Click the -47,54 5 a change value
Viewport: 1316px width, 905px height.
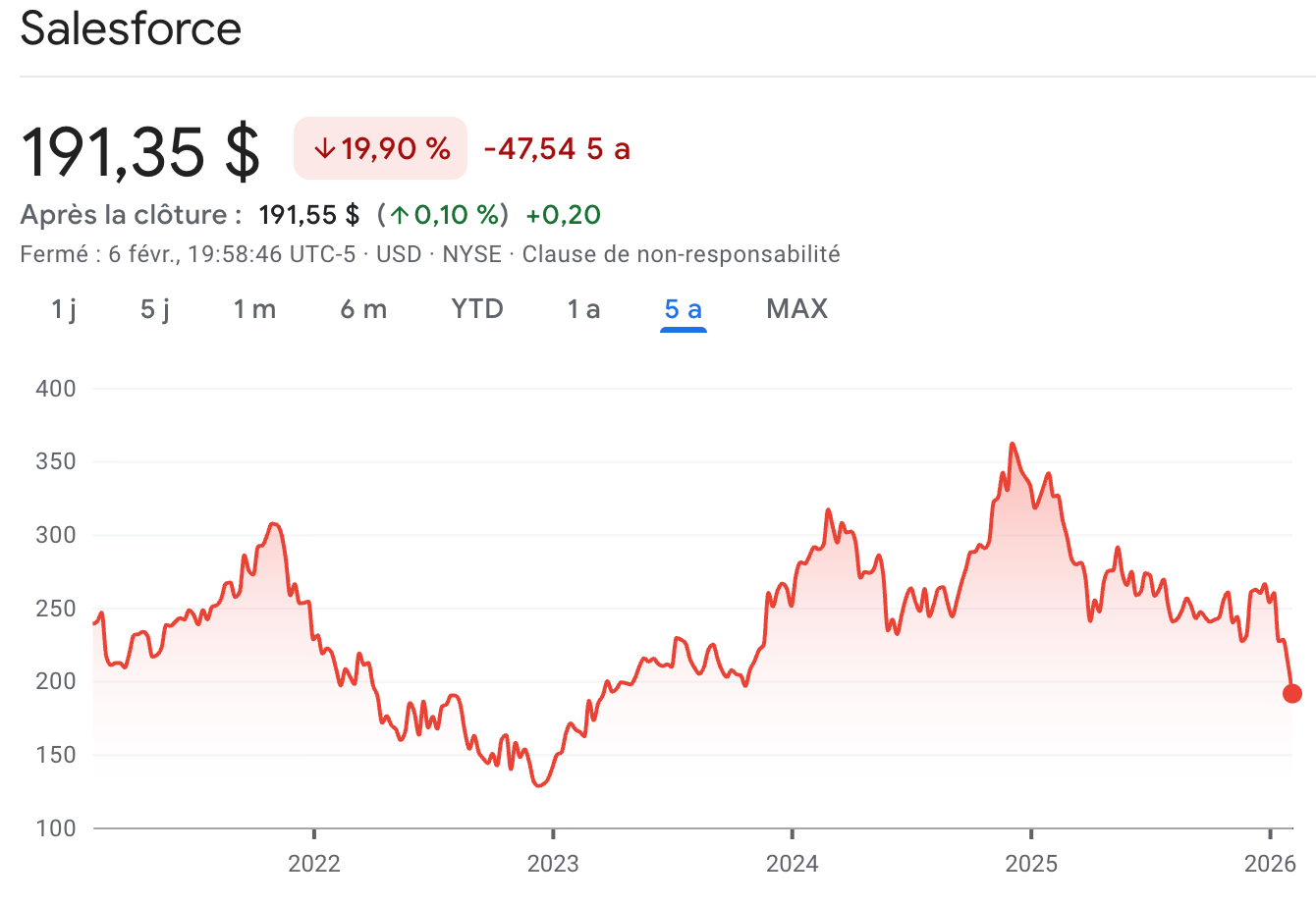pos(557,149)
